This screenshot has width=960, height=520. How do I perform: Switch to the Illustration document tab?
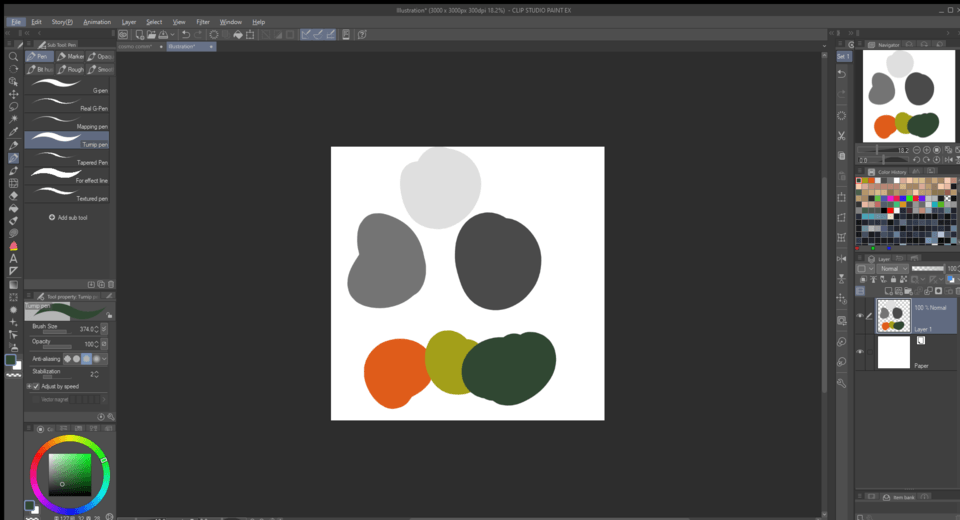click(183, 46)
